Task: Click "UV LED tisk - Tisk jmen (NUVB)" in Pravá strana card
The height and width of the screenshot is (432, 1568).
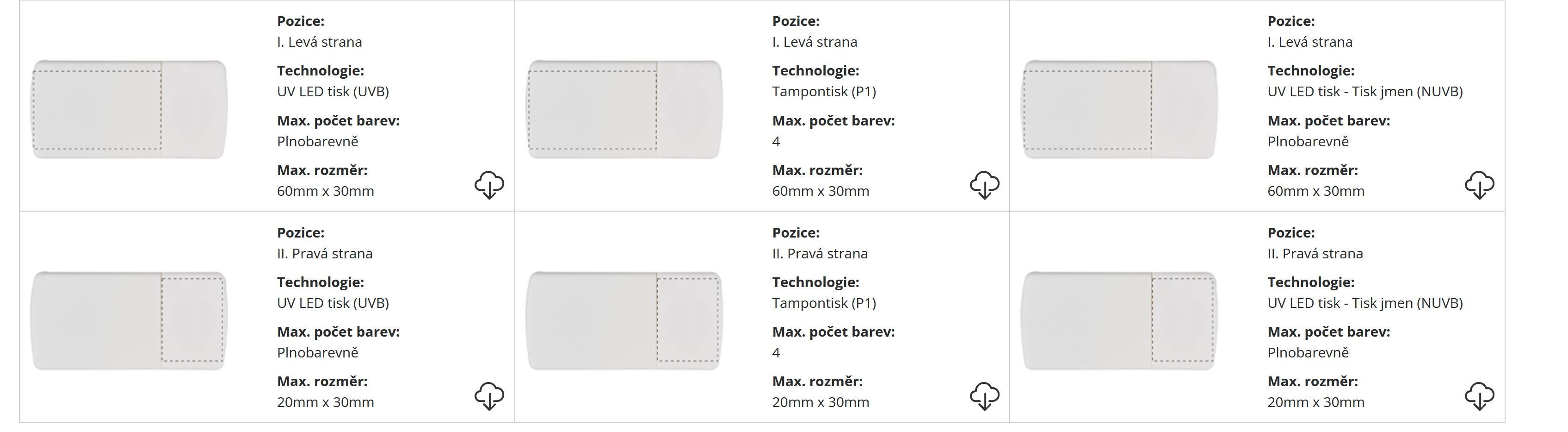Action: point(1364,303)
